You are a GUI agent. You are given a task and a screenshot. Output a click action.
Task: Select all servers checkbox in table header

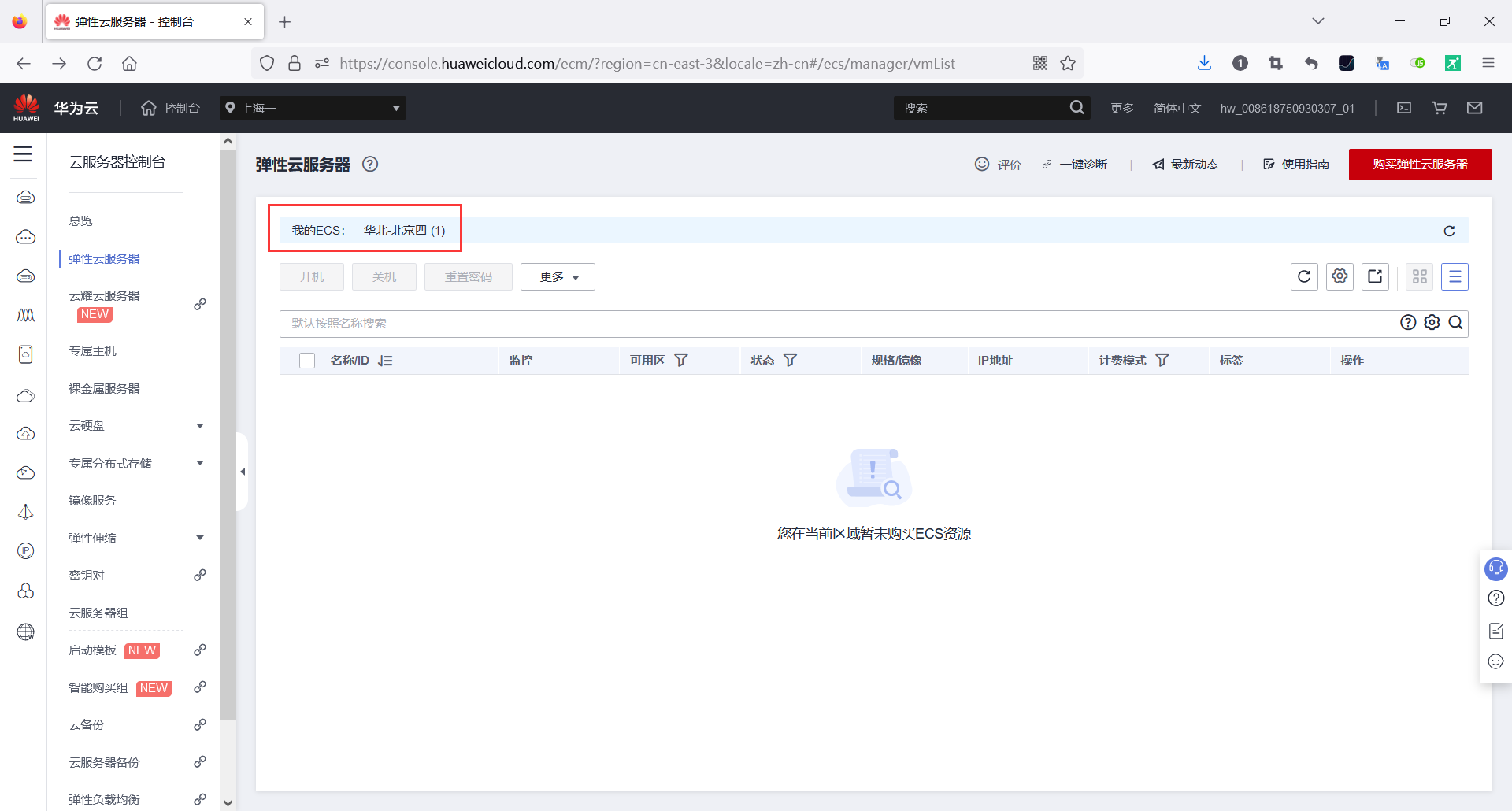tap(307, 361)
